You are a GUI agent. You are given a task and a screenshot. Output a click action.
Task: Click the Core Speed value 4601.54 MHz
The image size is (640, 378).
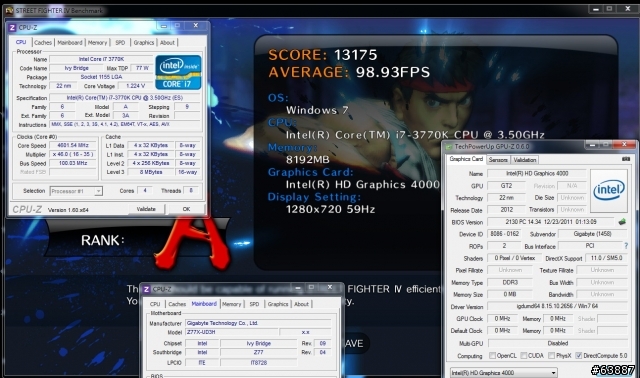click(73, 145)
